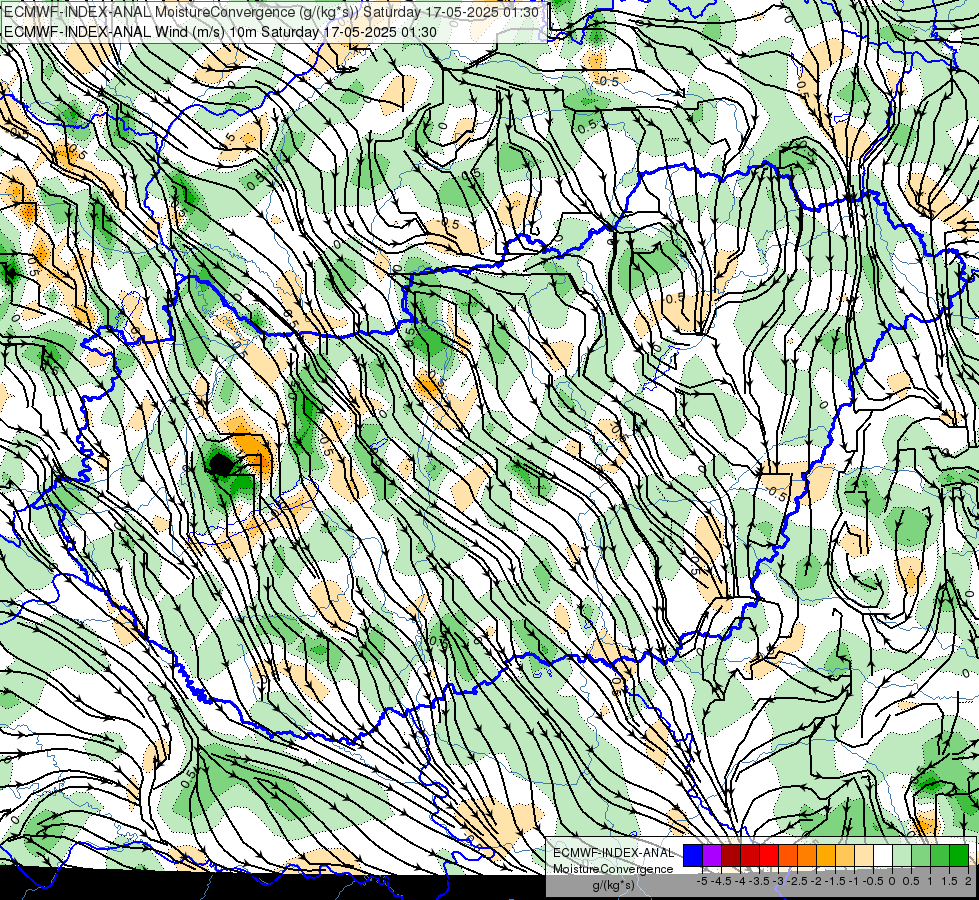The width and height of the screenshot is (979, 900).
Task: Pick the palest green swatch between 0 and 0.5
Action: click(x=902, y=856)
